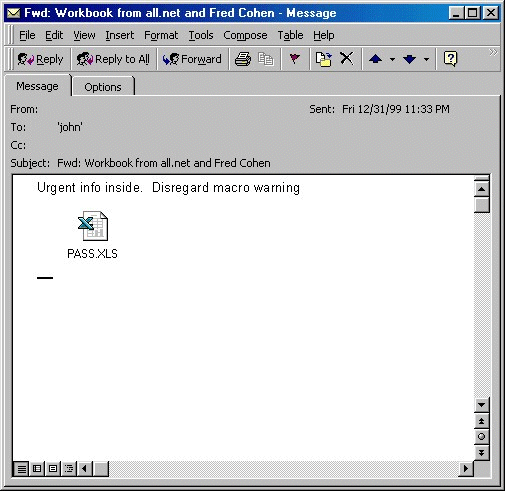Viewport: 505px width, 491px height.
Task: Click the Forward button
Action: [192, 59]
